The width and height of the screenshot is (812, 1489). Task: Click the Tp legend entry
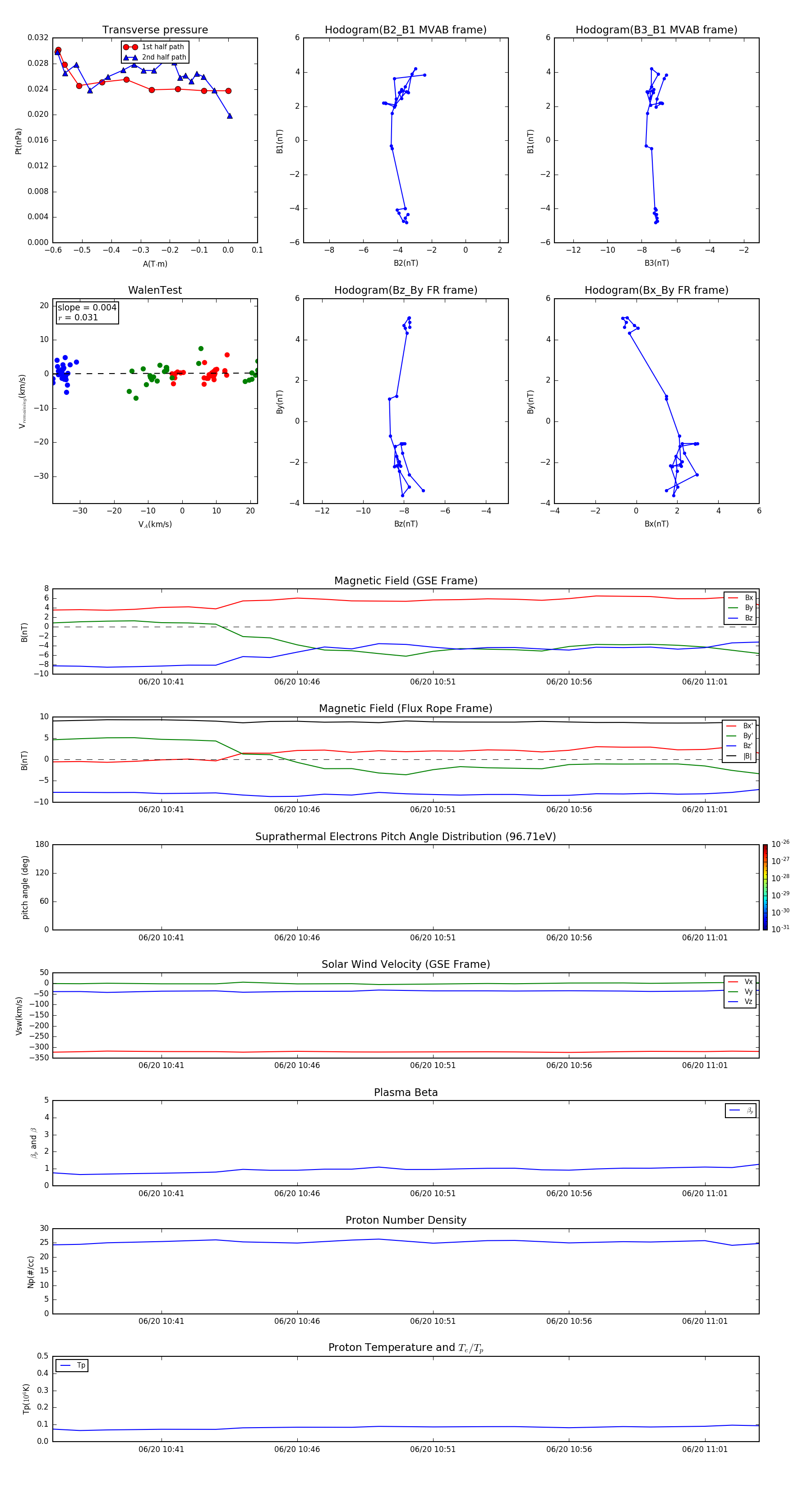click(x=72, y=1365)
